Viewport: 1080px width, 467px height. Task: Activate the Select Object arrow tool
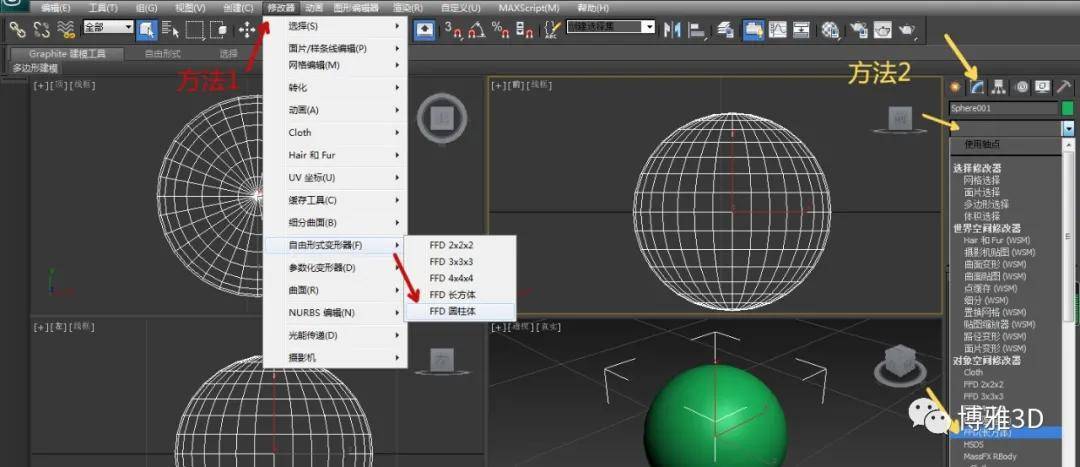pos(146,29)
